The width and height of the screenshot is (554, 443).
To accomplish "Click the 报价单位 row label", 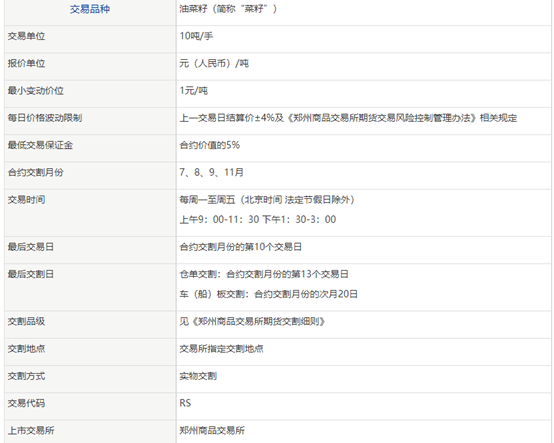I will tap(26, 63).
